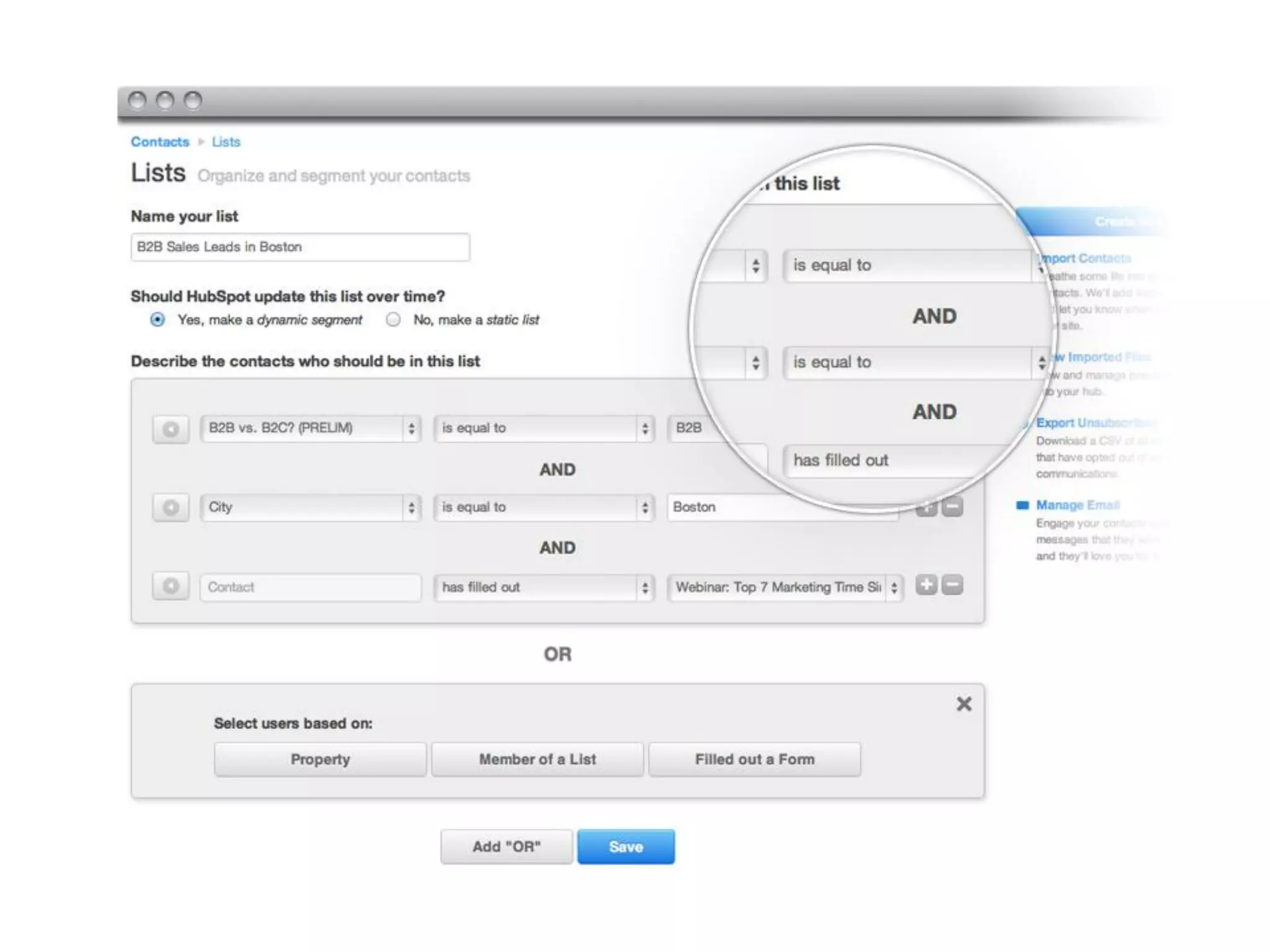The width and height of the screenshot is (1270, 952).
Task: Click gray circle icon beside City row
Action: point(171,508)
